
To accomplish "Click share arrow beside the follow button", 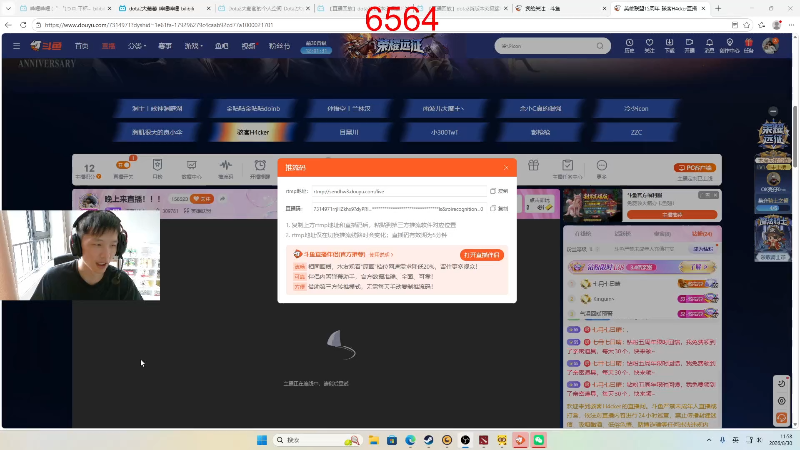I will [x=222, y=198].
